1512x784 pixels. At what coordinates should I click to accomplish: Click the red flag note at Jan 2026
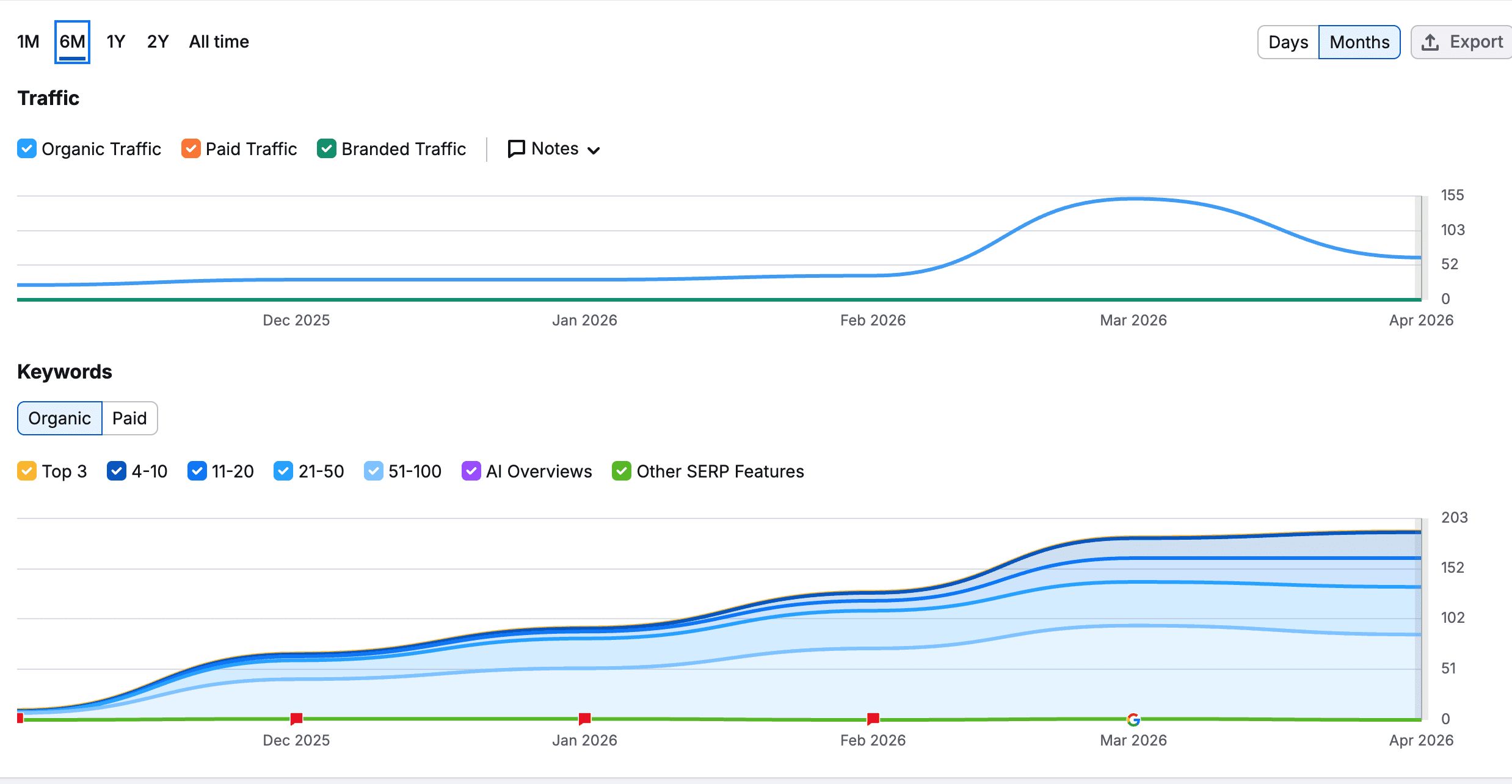pyautogui.click(x=584, y=718)
